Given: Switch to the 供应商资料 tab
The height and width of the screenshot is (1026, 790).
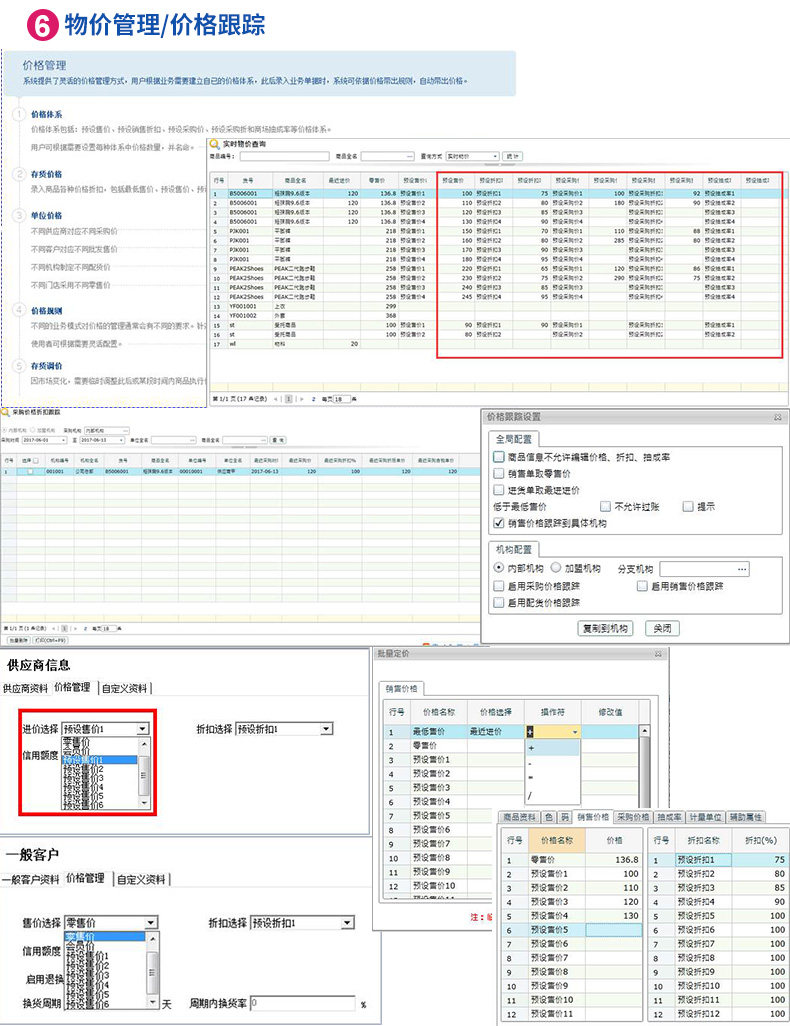Looking at the screenshot, I should pos(25,688).
